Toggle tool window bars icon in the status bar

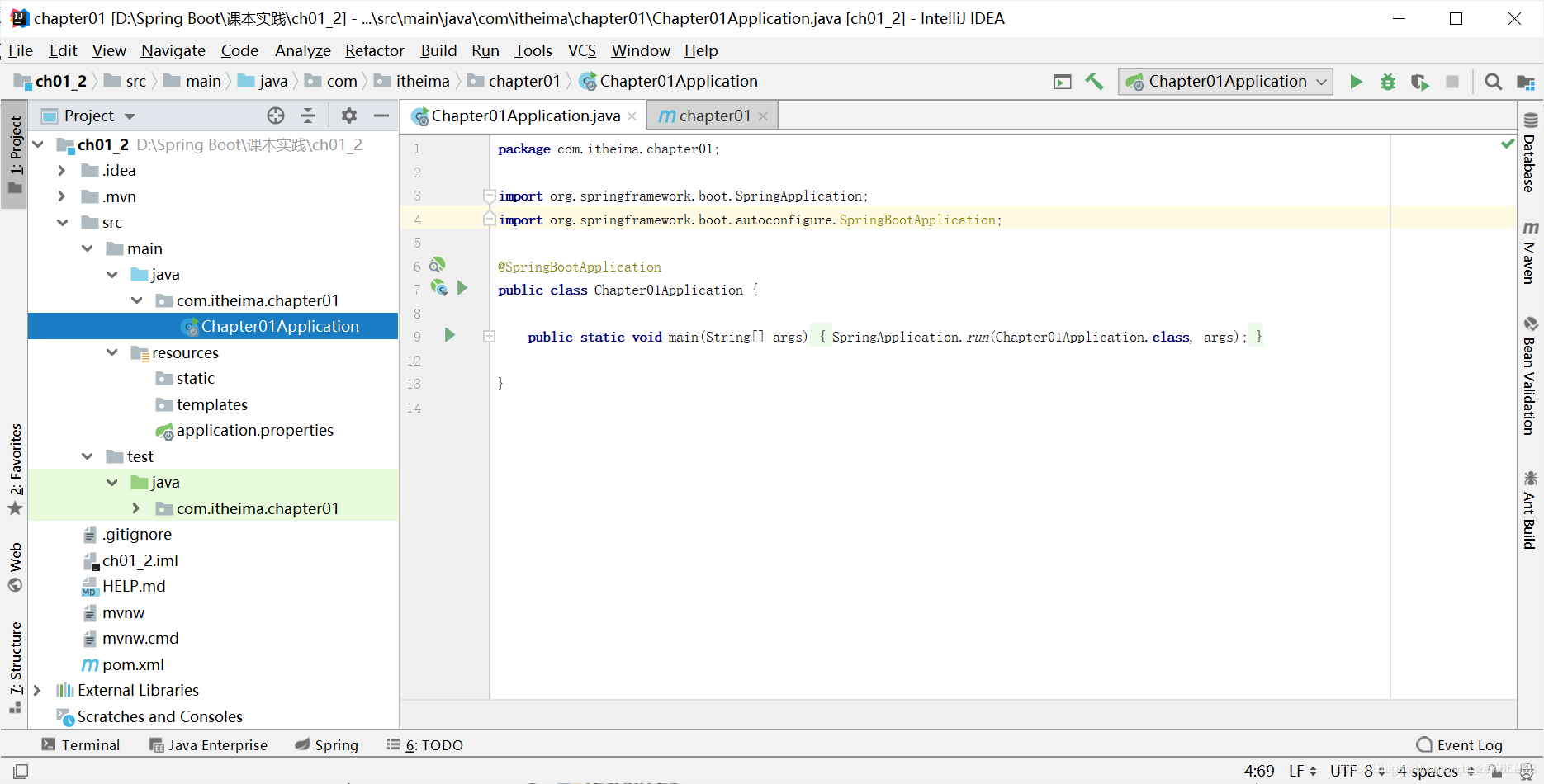(x=21, y=771)
